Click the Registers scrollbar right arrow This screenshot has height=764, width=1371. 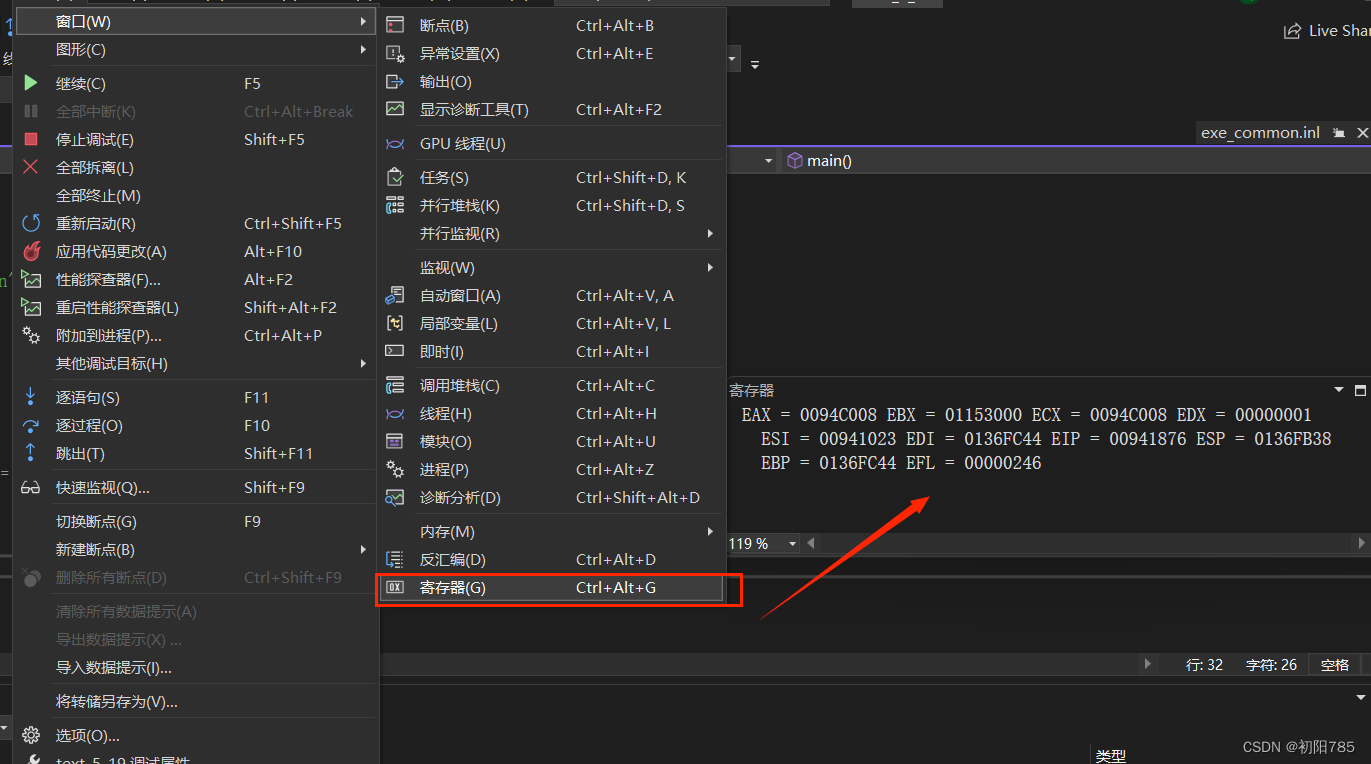click(x=1361, y=543)
